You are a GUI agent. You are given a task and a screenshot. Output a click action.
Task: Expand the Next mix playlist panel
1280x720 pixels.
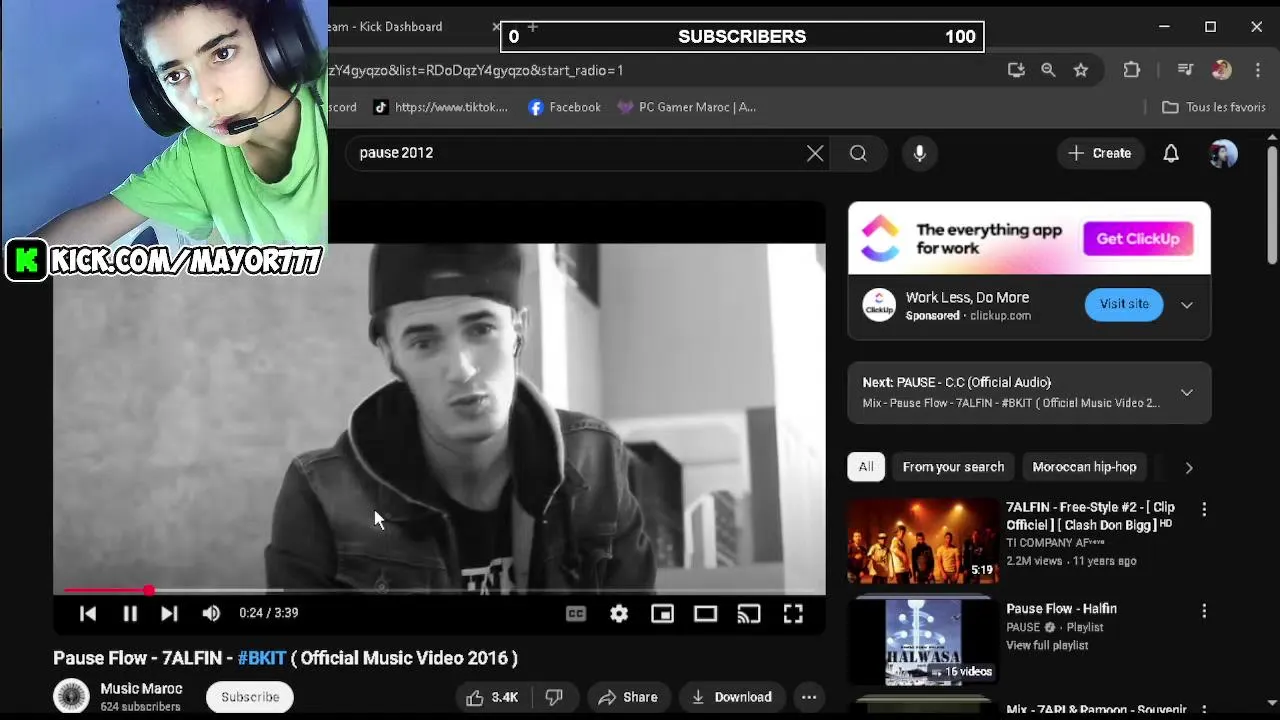pos(1187,393)
